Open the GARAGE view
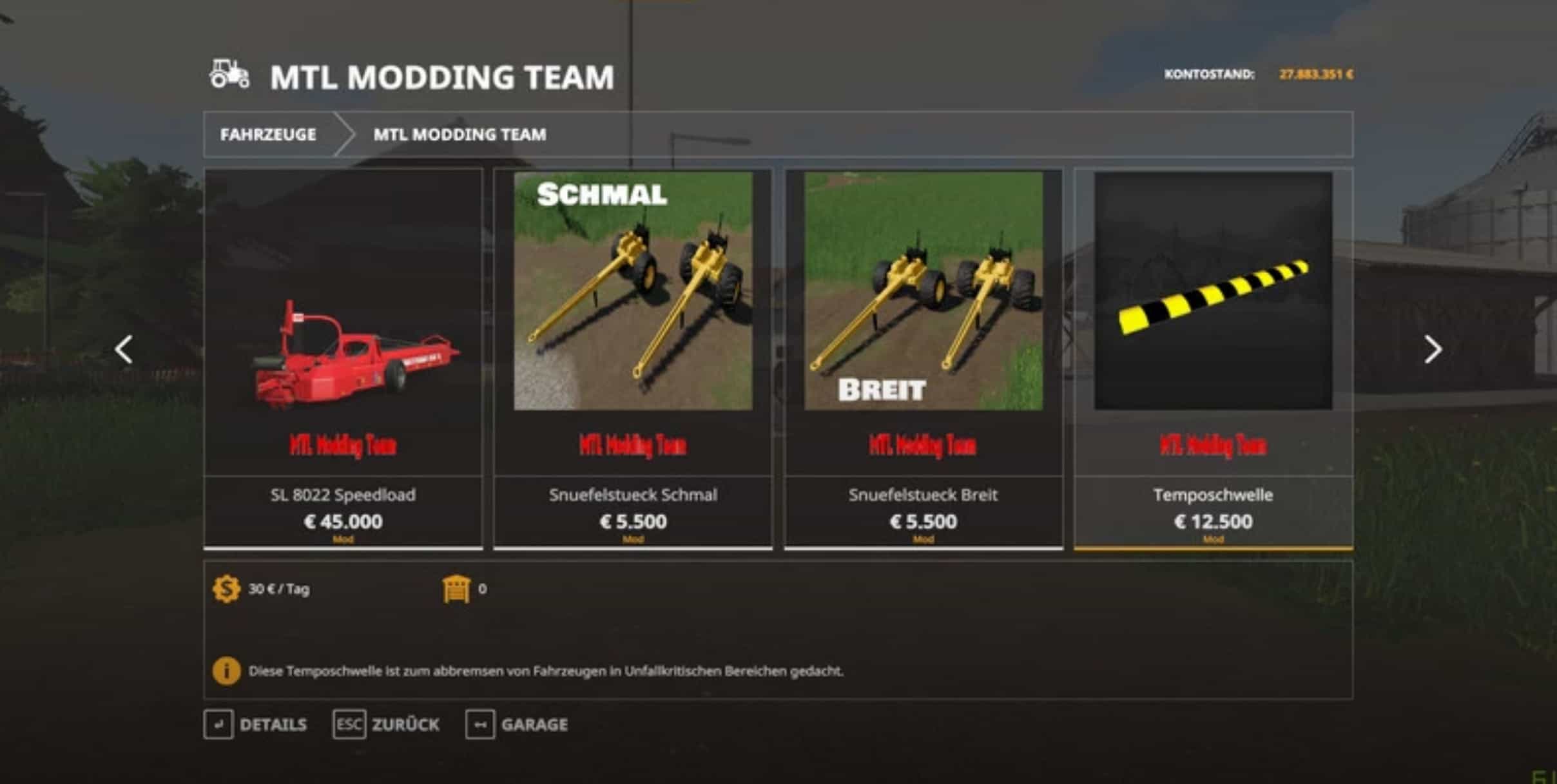Screen dimensions: 1557x784 [535, 725]
